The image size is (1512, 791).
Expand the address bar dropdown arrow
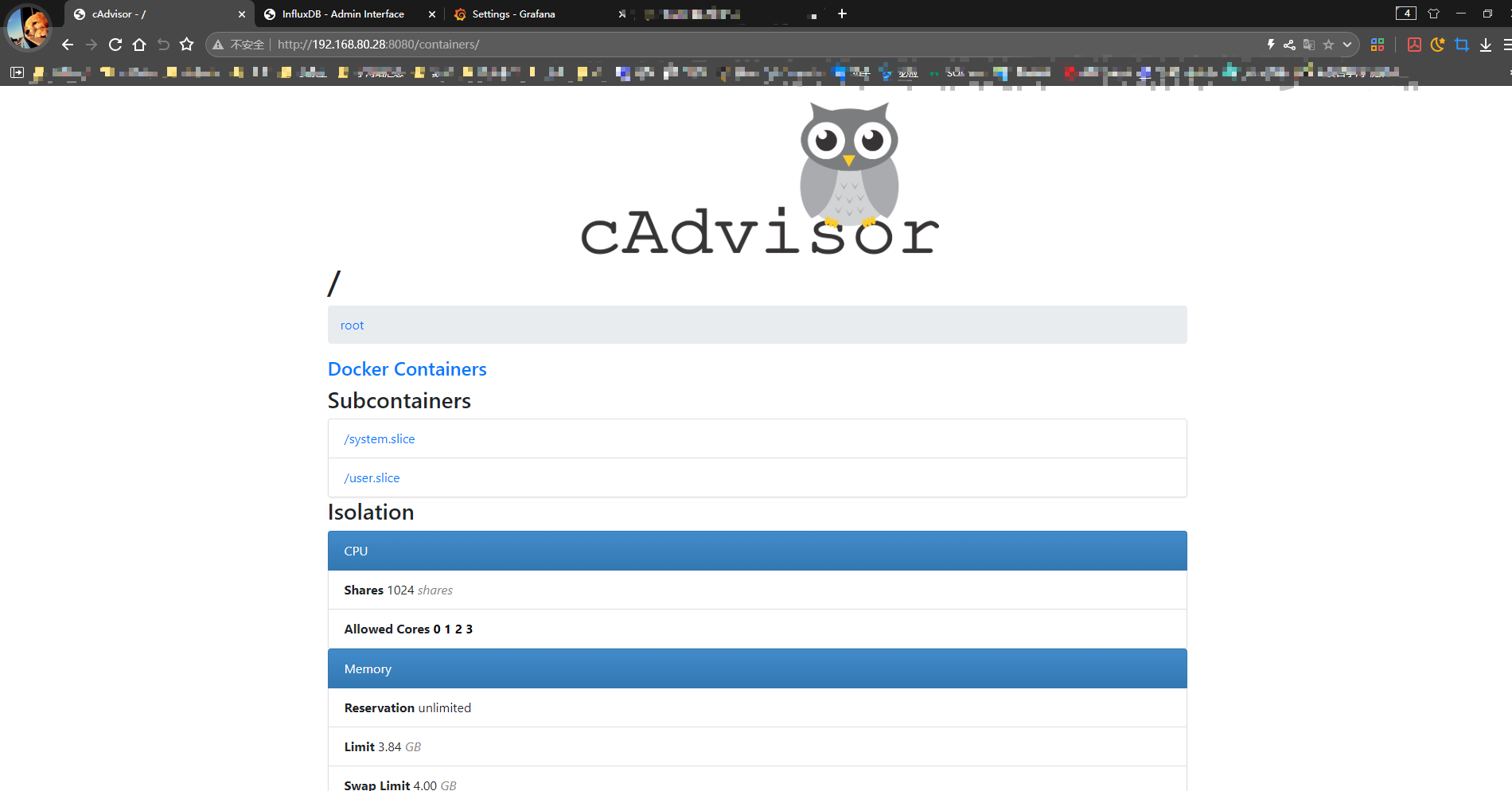1347,45
